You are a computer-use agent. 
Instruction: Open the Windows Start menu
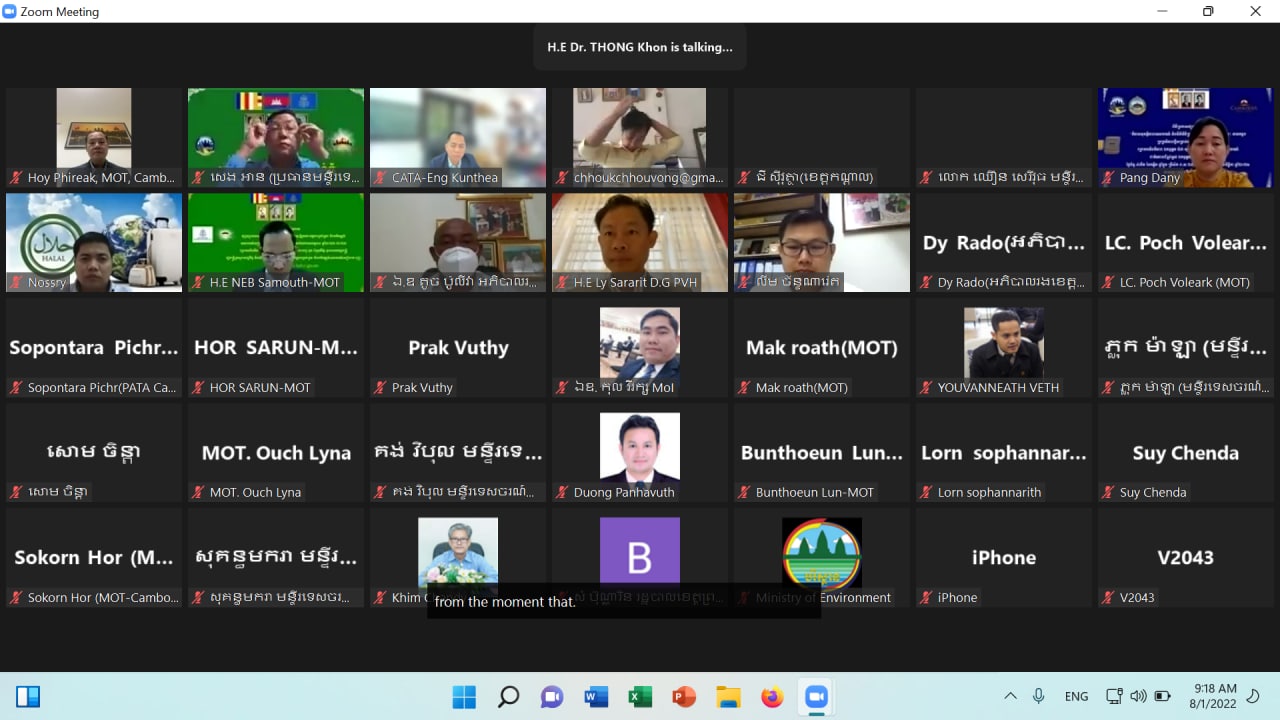[464, 696]
